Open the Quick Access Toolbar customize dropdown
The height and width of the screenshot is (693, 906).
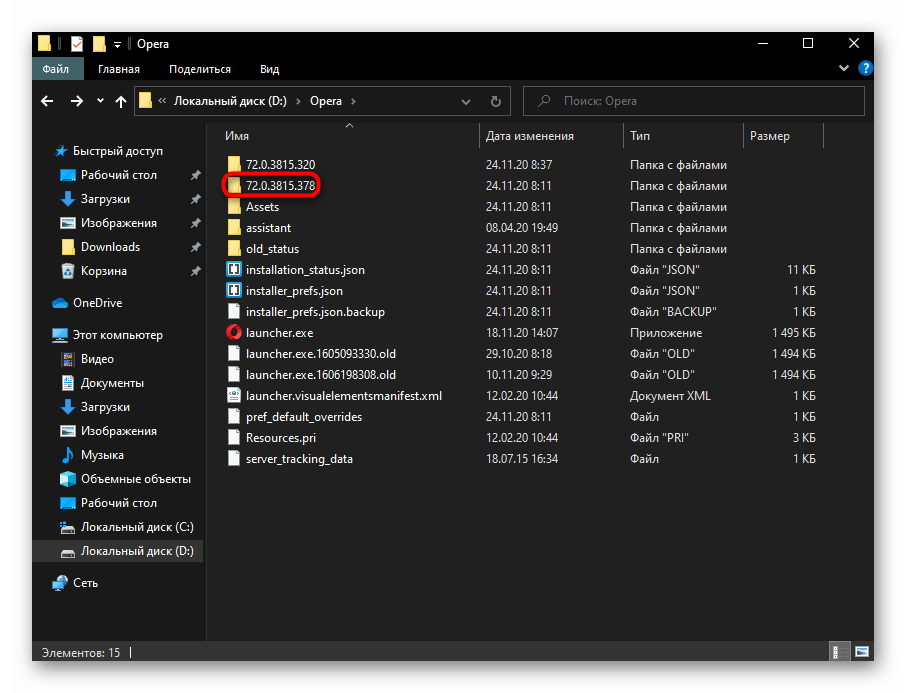[x=117, y=44]
